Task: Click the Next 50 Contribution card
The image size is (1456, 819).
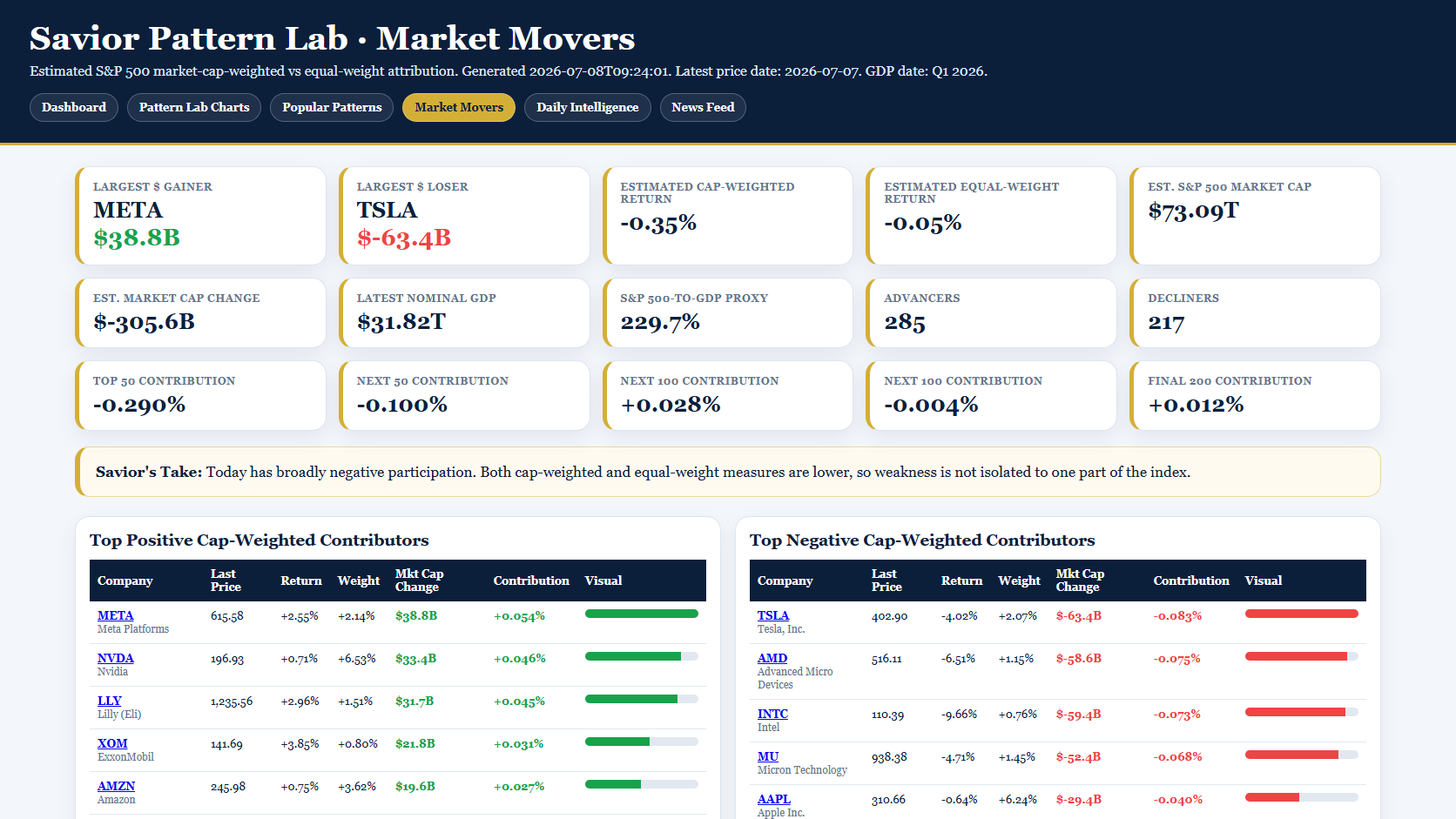Action: tap(464, 396)
